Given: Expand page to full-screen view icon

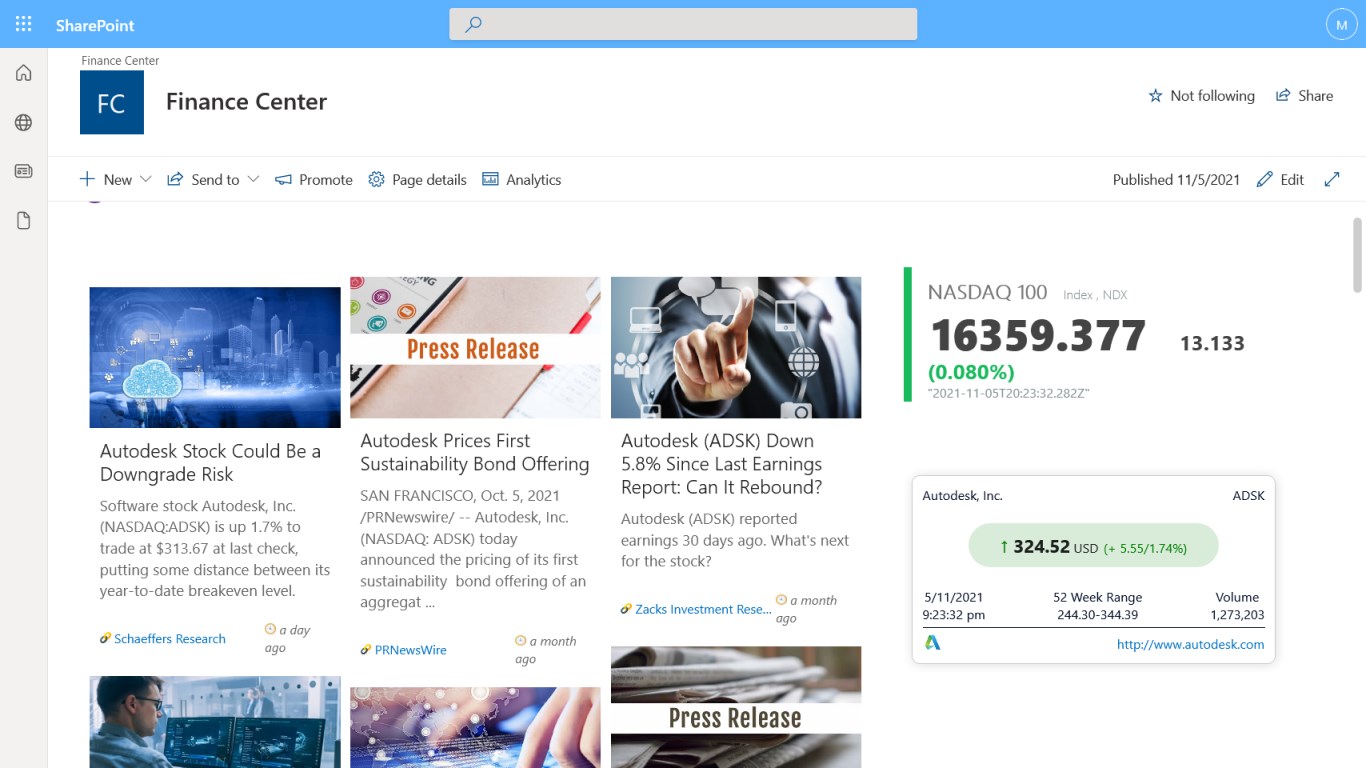Looking at the screenshot, I should click(1332, 179).
